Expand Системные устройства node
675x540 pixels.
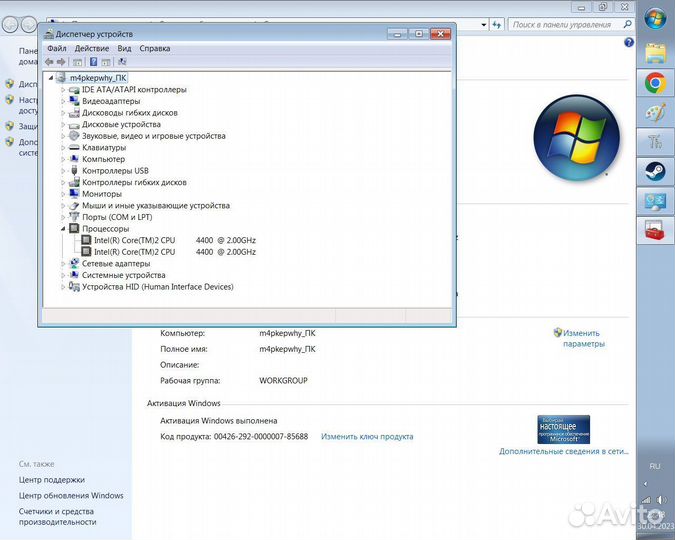63,275
